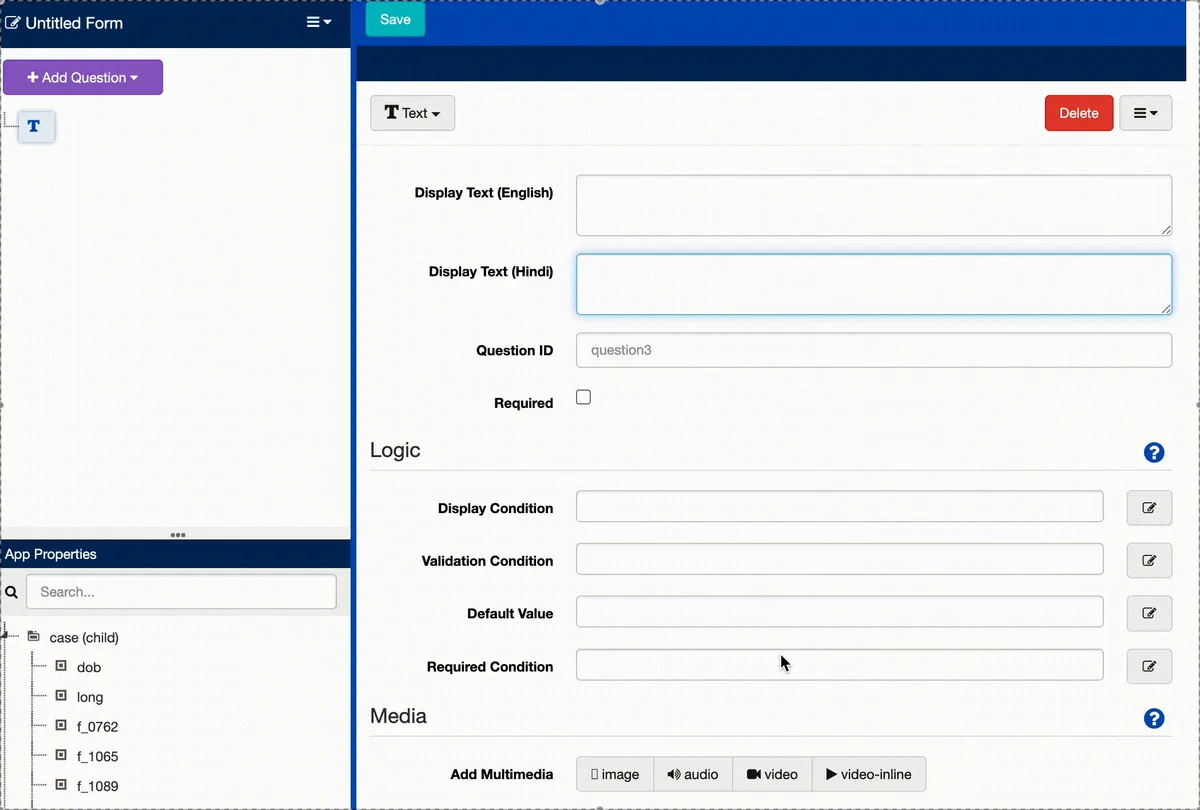The image size is (1200, 810).
Task: Click the property icon beside f_1065
Action: [x=61, y=756]
